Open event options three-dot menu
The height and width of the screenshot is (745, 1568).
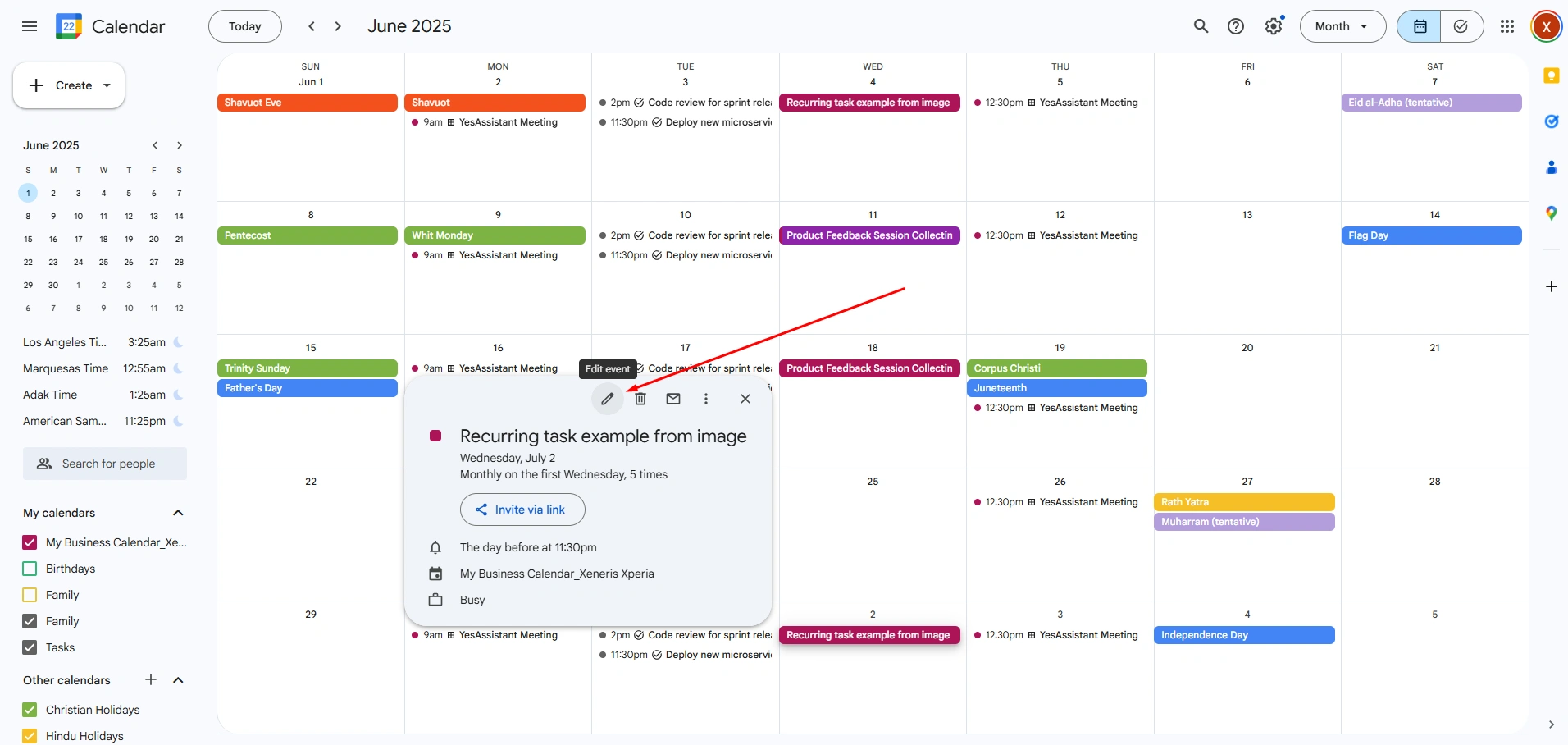706,399
